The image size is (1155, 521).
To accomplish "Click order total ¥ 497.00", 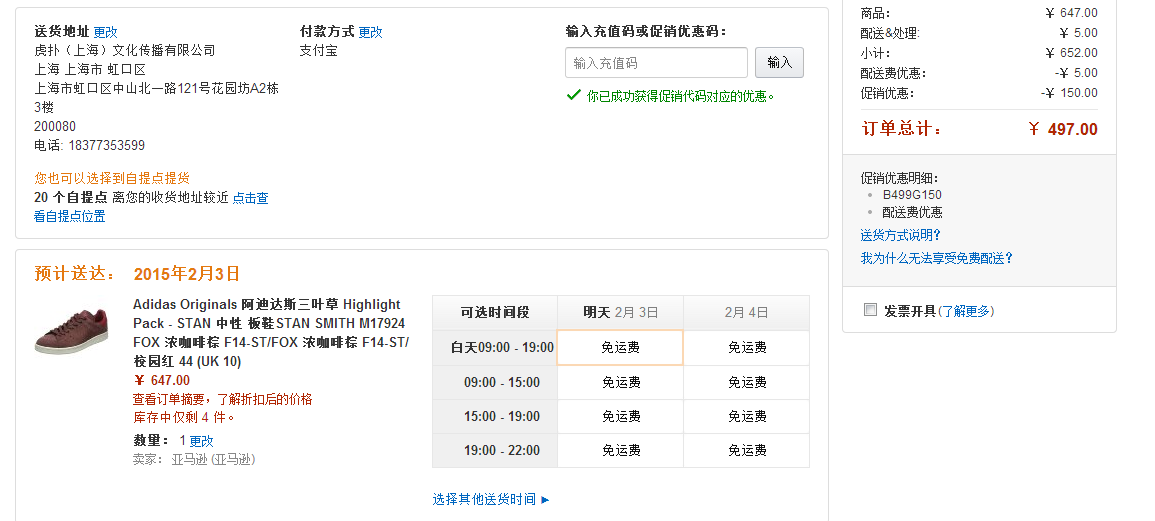I will tap(1063, 129).
